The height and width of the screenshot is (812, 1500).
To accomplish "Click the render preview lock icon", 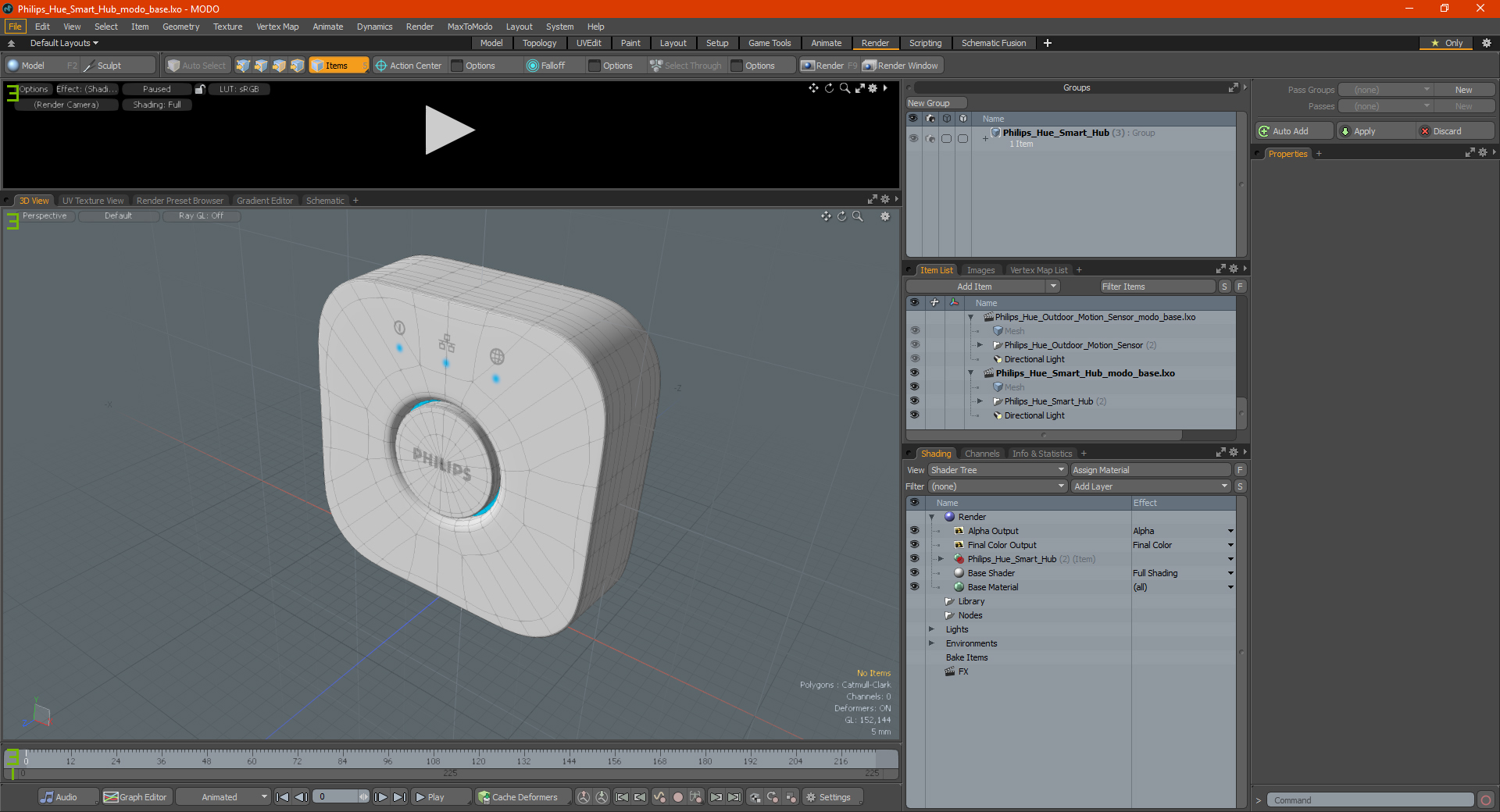I will click(200, 89).
